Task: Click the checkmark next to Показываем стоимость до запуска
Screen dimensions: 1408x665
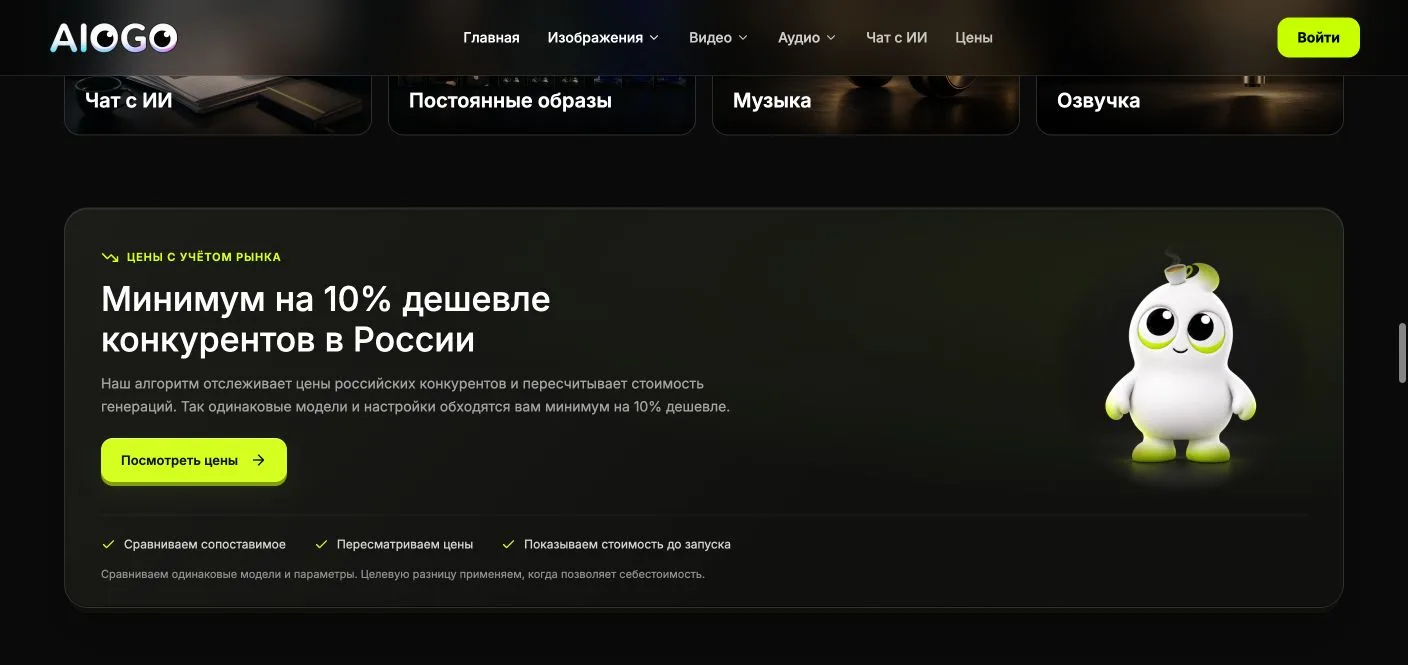Action: click(509, 545)
